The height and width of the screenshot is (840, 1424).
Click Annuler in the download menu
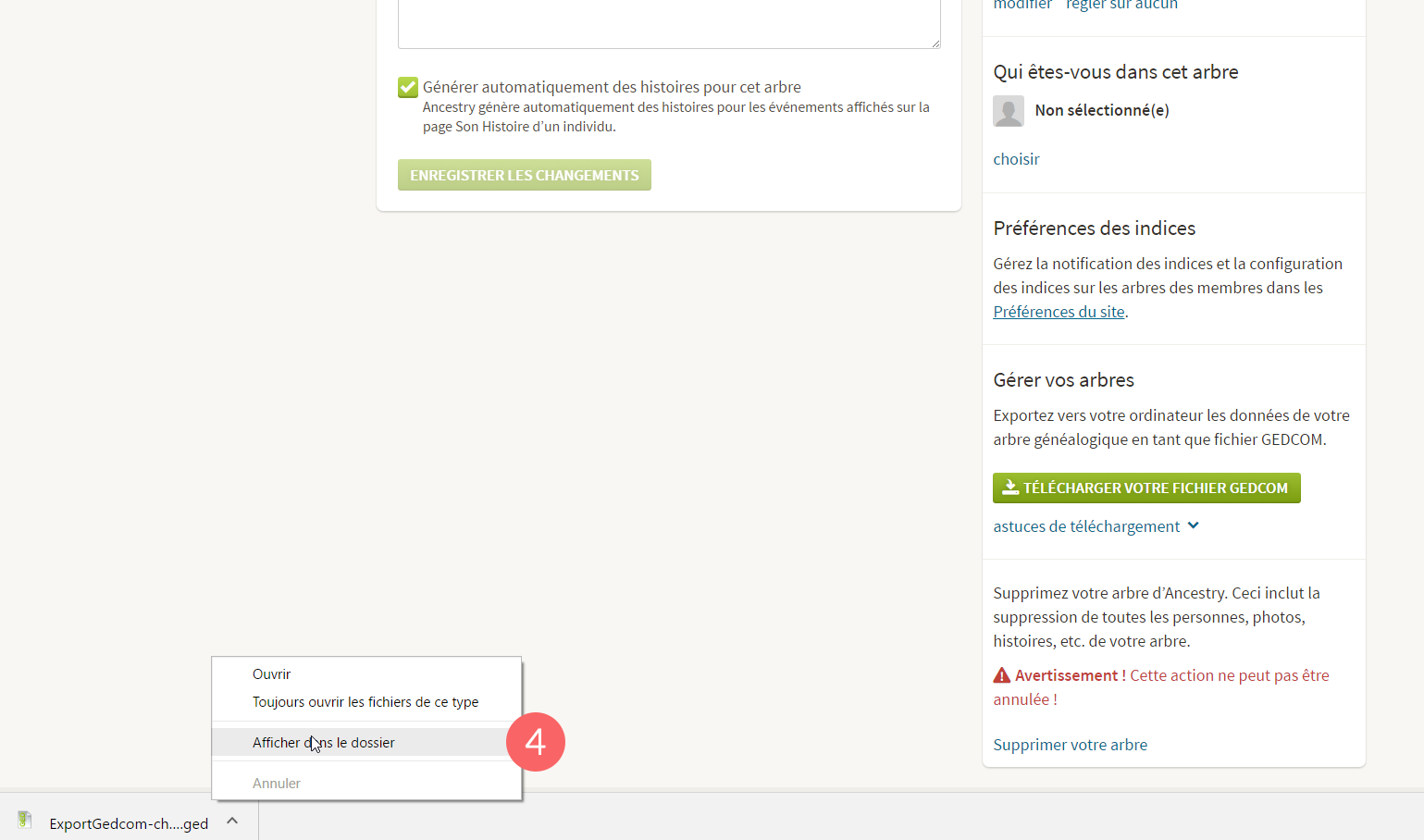[277, 784]
